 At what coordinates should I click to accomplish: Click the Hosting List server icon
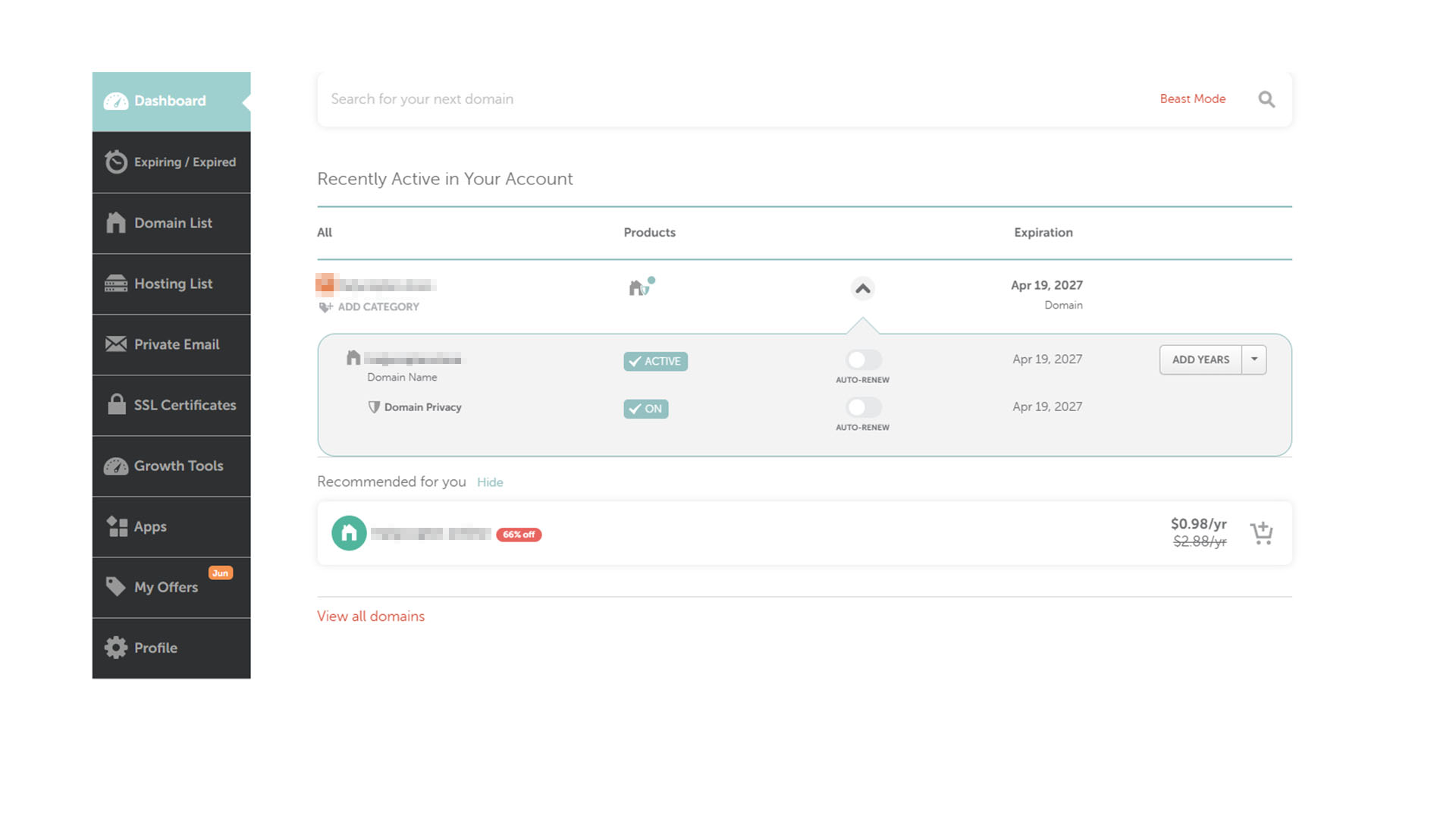coord(116,284)
